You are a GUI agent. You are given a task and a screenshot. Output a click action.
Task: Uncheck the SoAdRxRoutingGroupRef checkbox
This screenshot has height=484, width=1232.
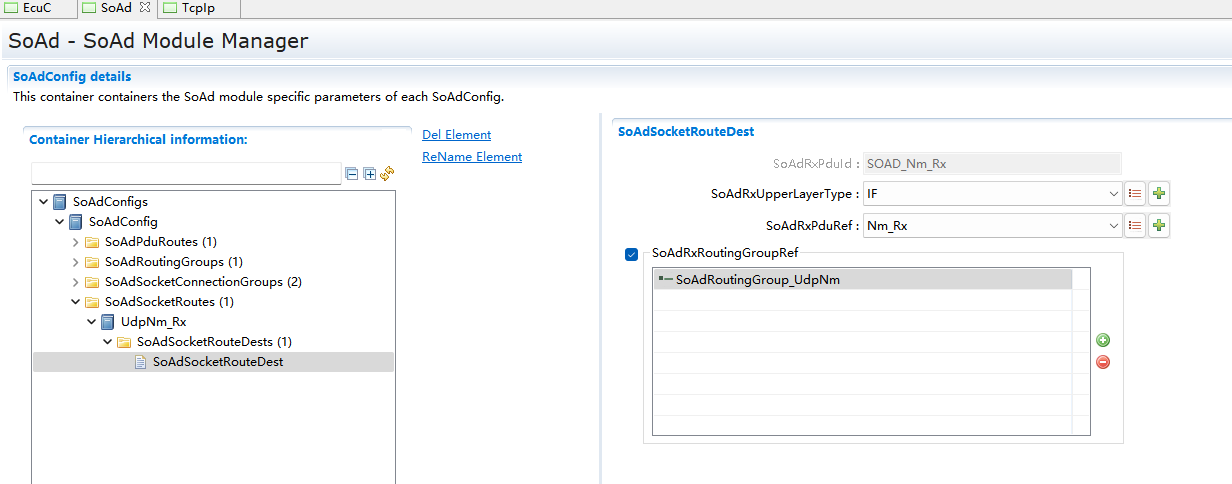click(x=631, y=254)
